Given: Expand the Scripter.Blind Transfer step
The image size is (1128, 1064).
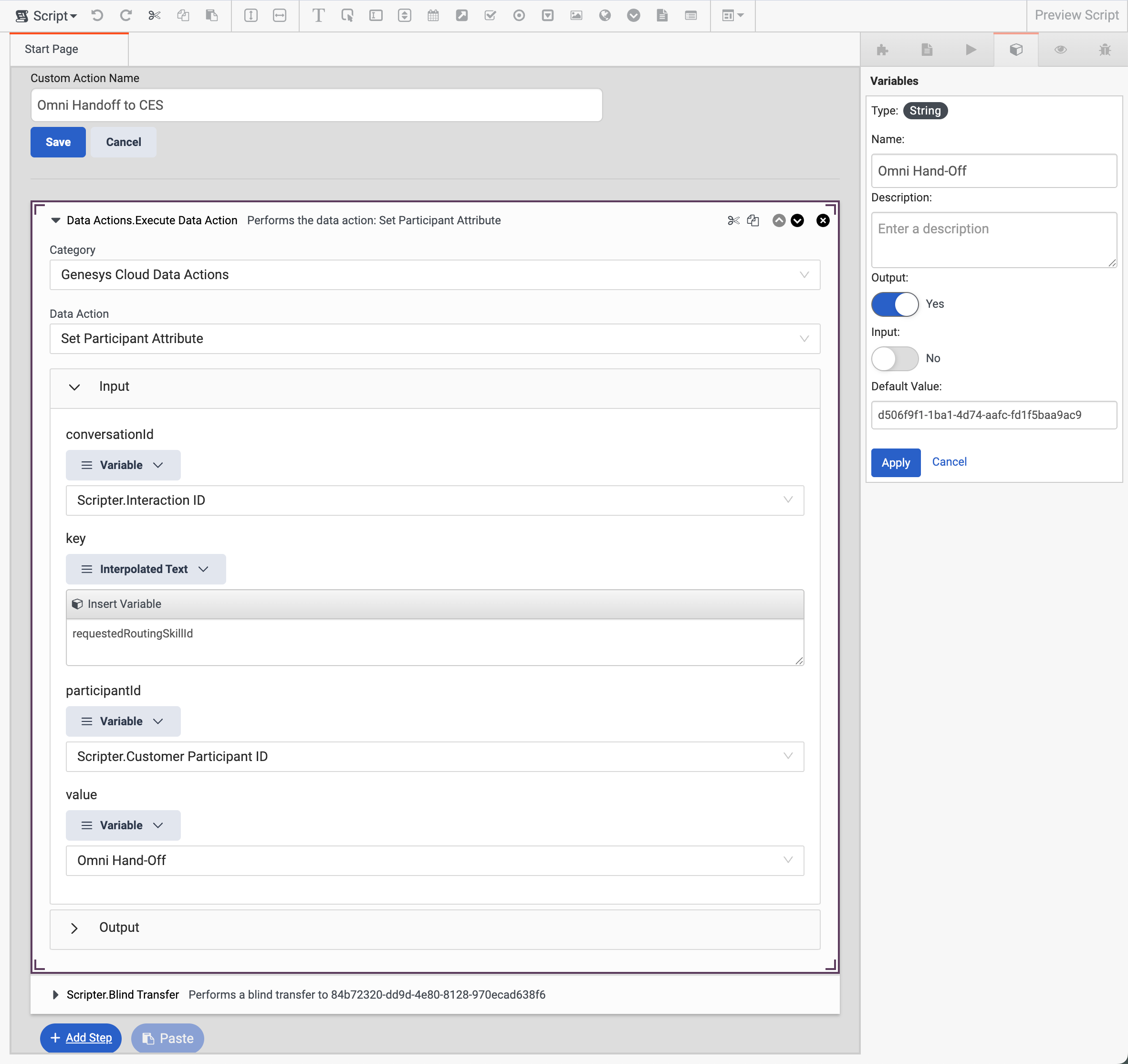Looking at the screenshot, I should [x=56, y=995].
